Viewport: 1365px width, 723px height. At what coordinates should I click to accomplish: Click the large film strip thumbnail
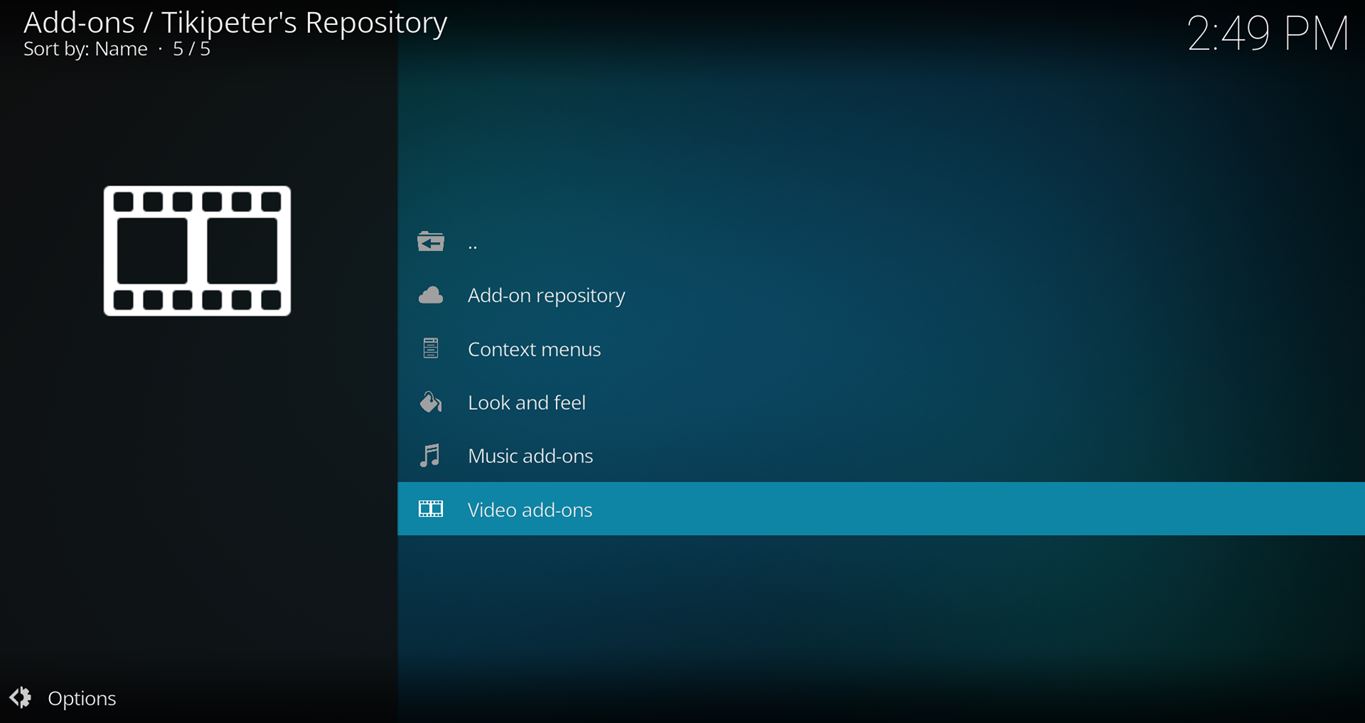pyautogui.click(x=197, y=251)
